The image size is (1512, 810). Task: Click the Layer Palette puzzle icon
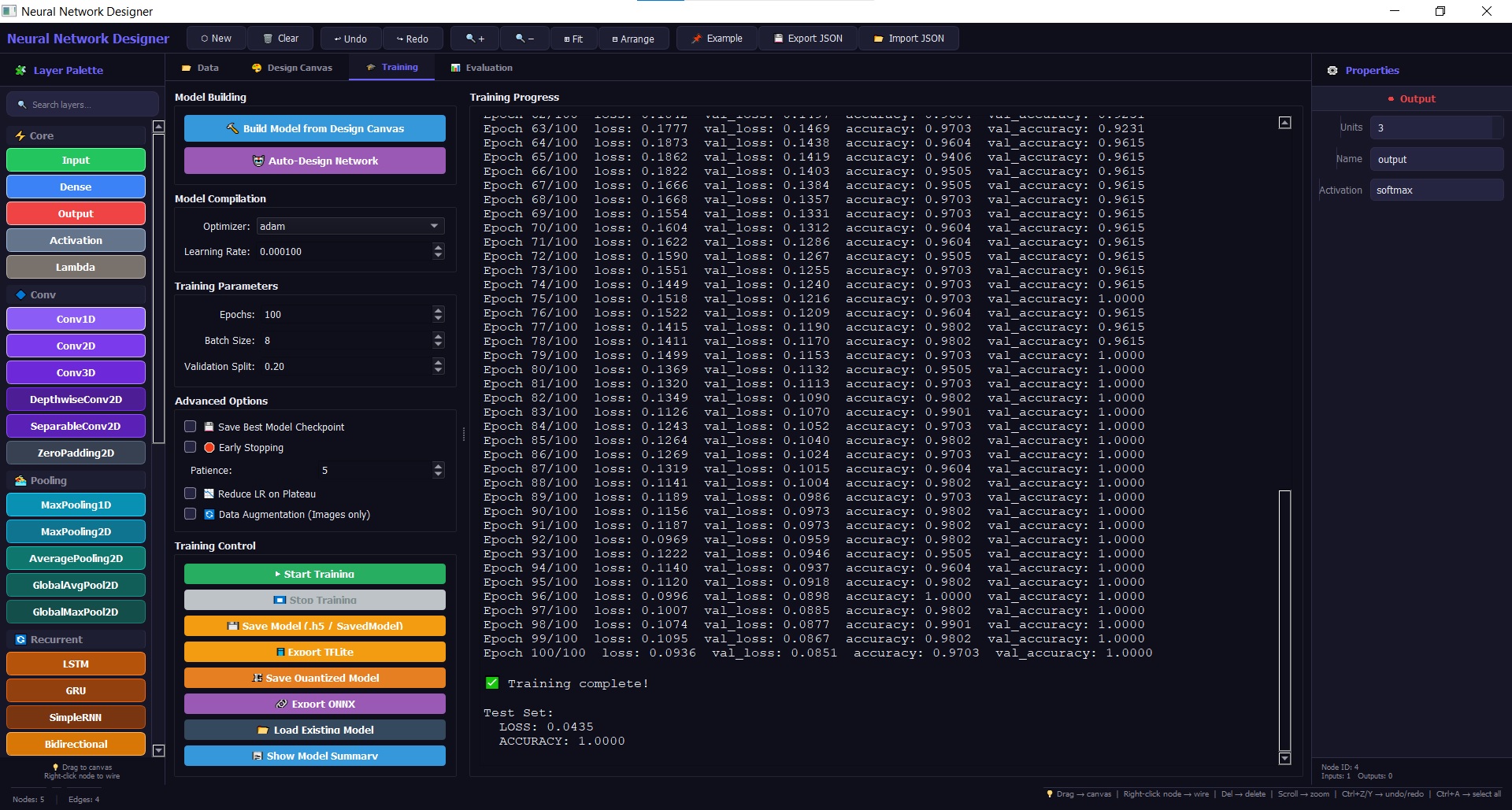(x=20, y=70)
